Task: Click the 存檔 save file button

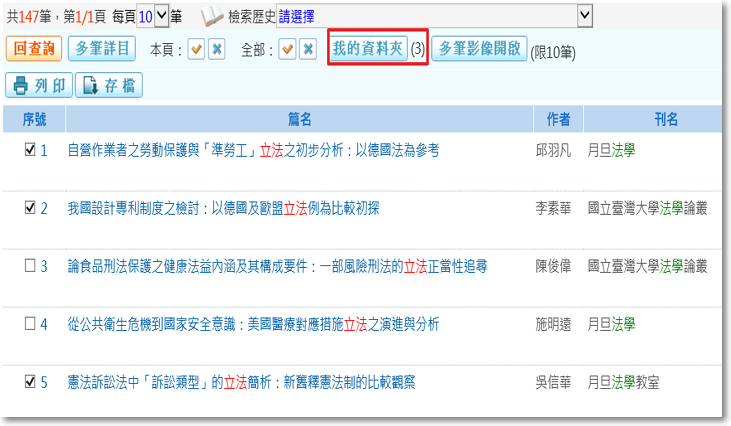Action: pos(108,85)
